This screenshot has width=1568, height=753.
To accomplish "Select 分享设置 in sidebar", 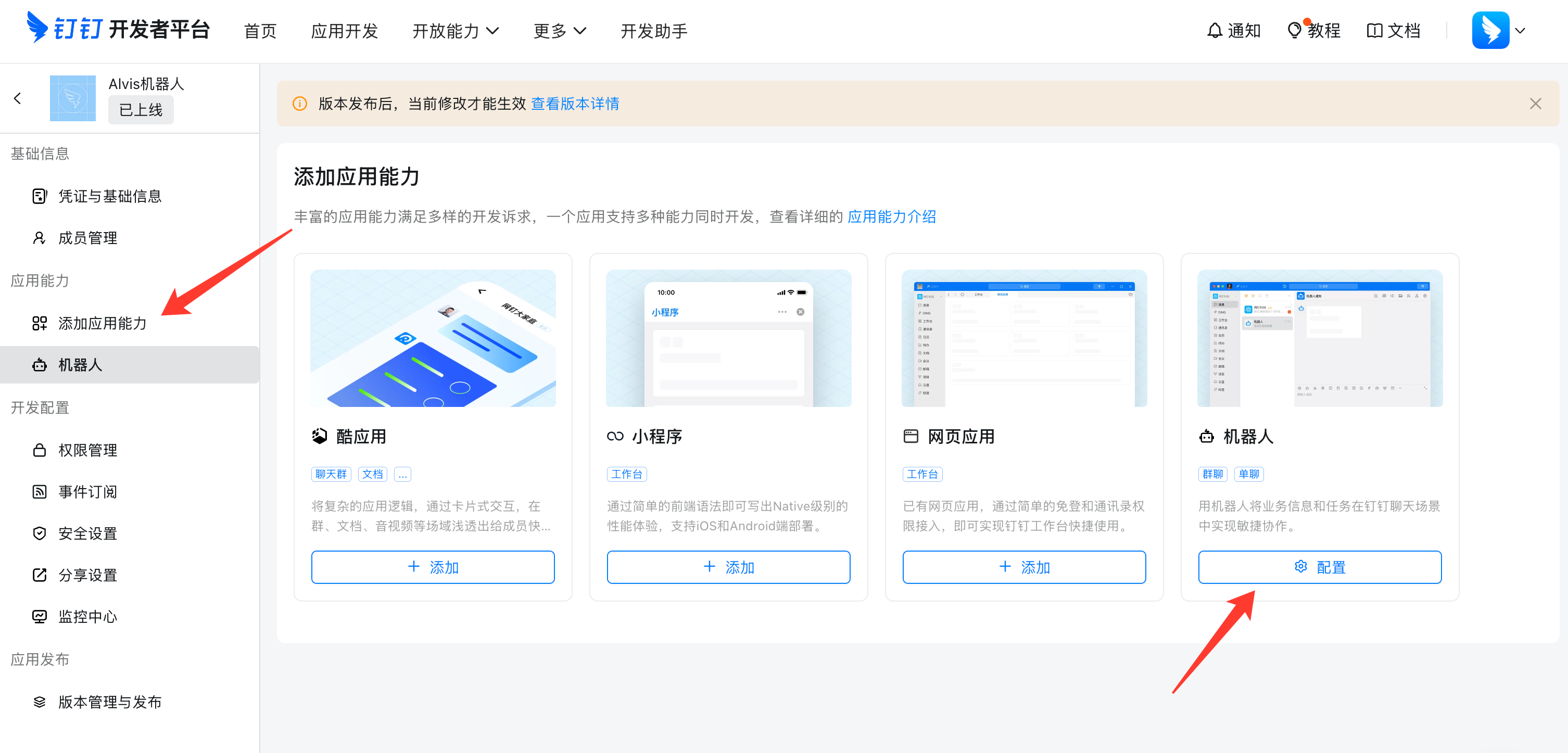I will [x=130, y=575].
